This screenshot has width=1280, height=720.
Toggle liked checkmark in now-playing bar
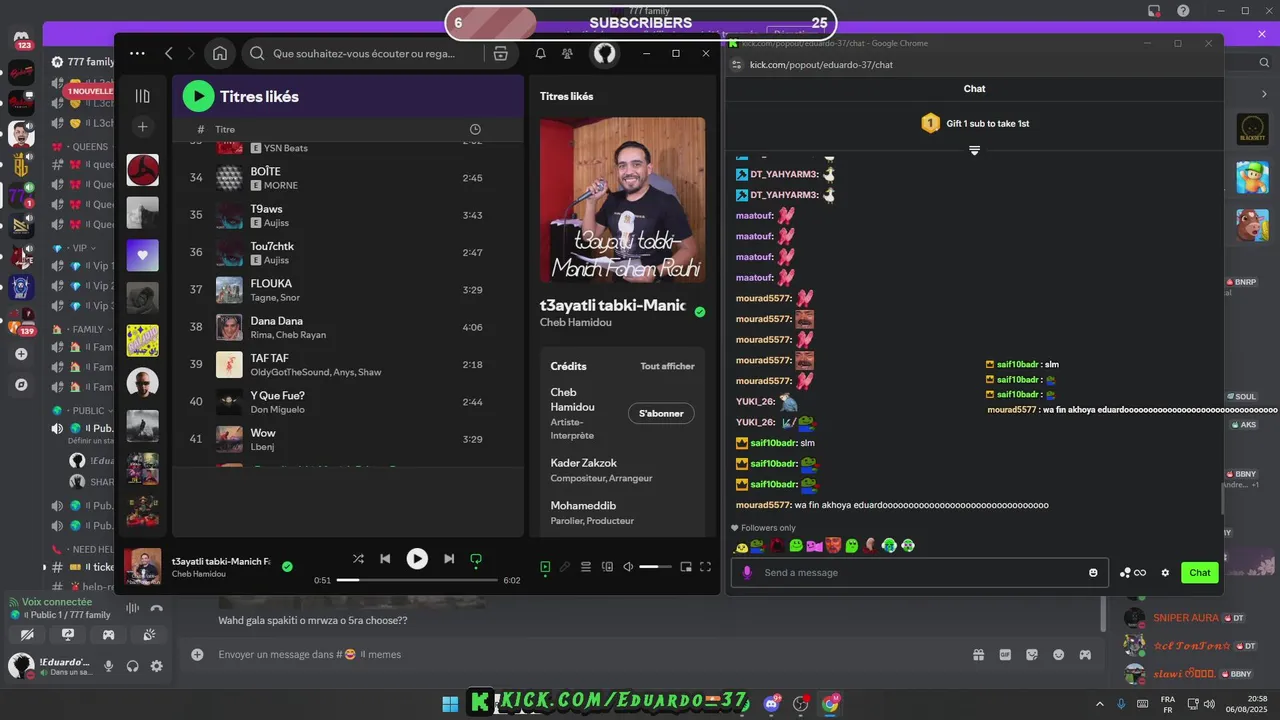pos(287,566)
